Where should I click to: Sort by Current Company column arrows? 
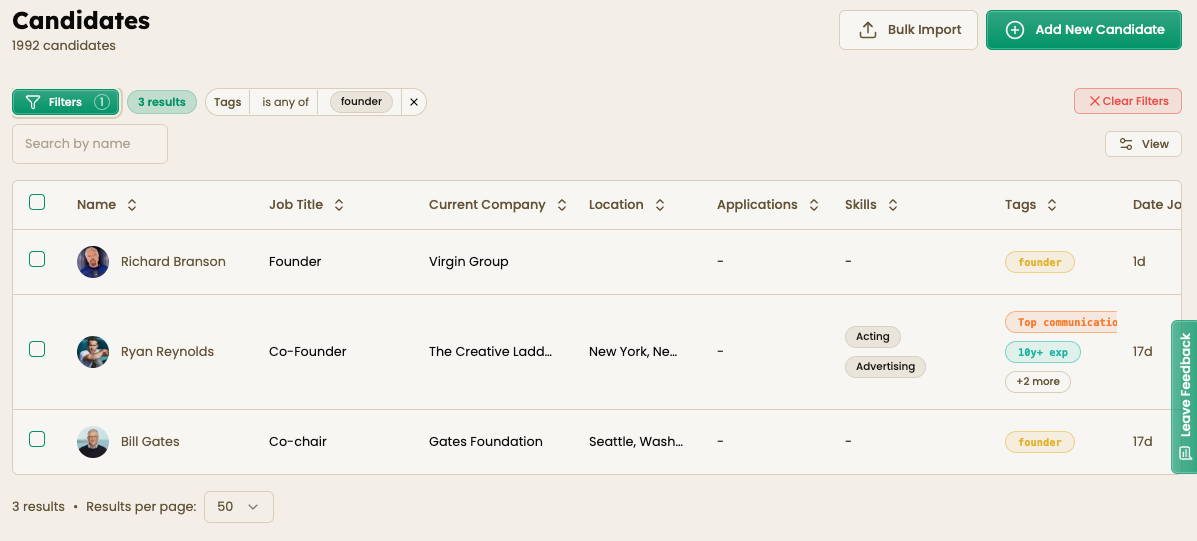(x=562, y=205)
